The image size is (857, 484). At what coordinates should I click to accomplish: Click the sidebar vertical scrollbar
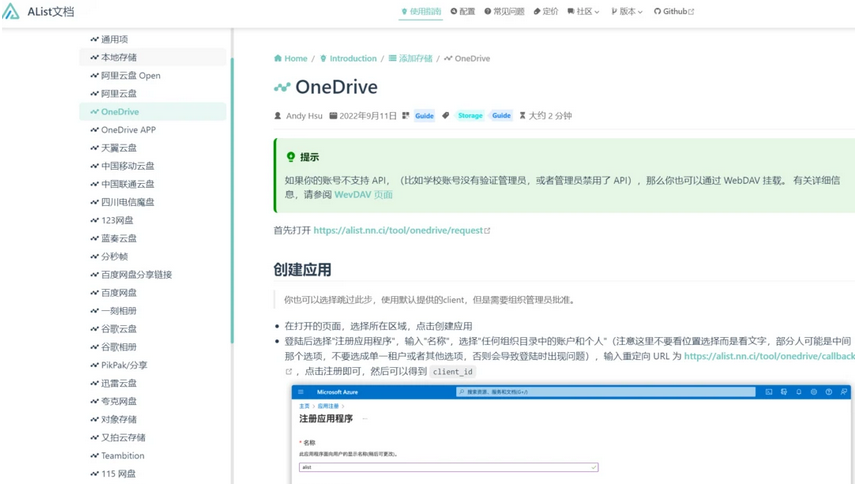232,200
